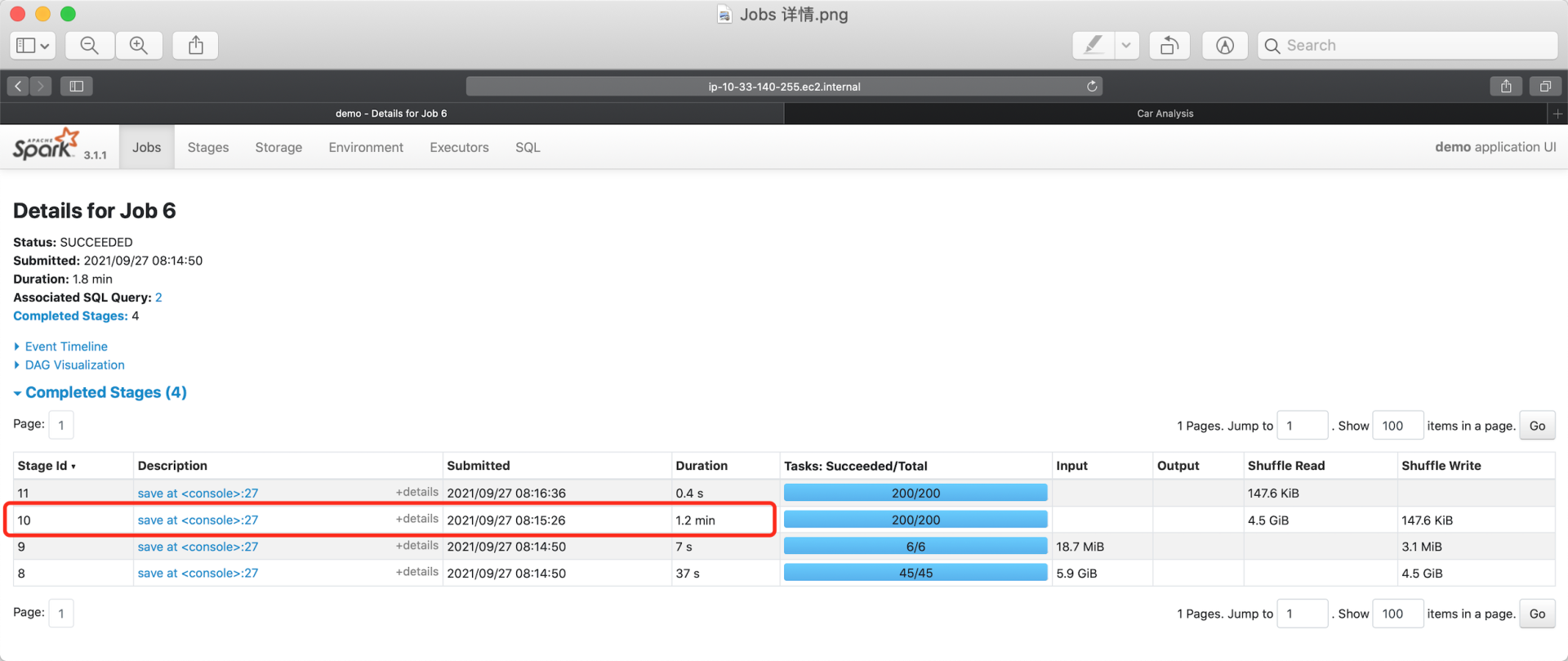1568x661 pixels.
Task: Click the zoom out magnifier icon
Action: pos(89,46)
